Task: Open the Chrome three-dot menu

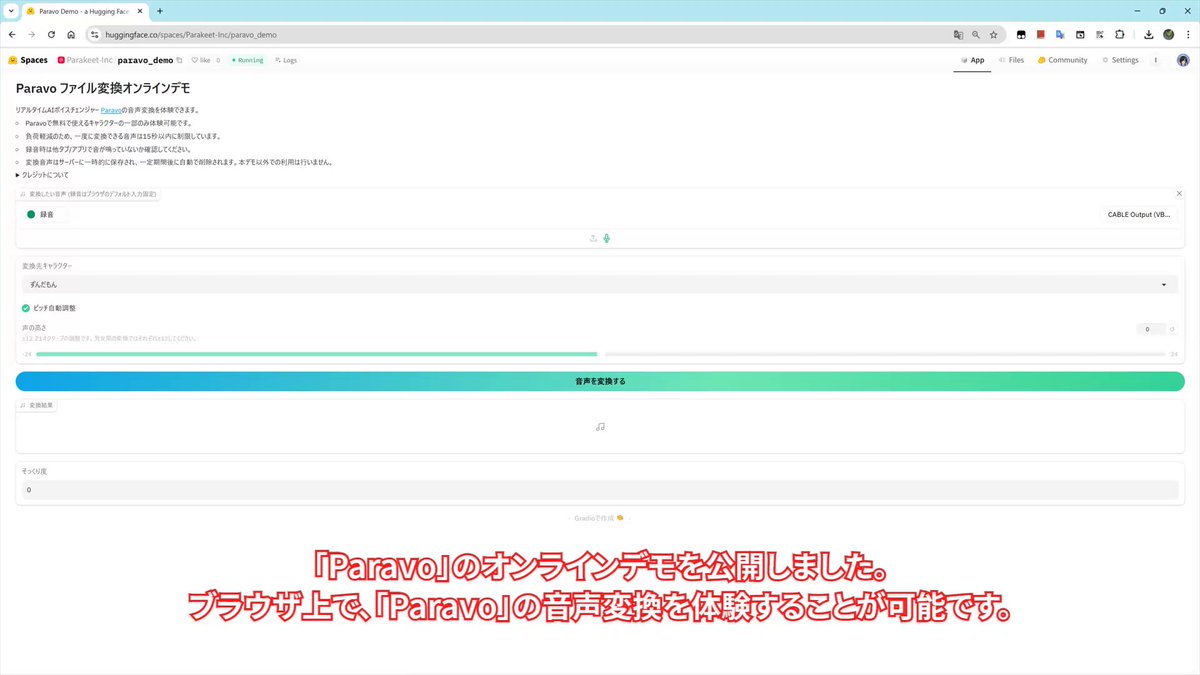Action: 1188,34
